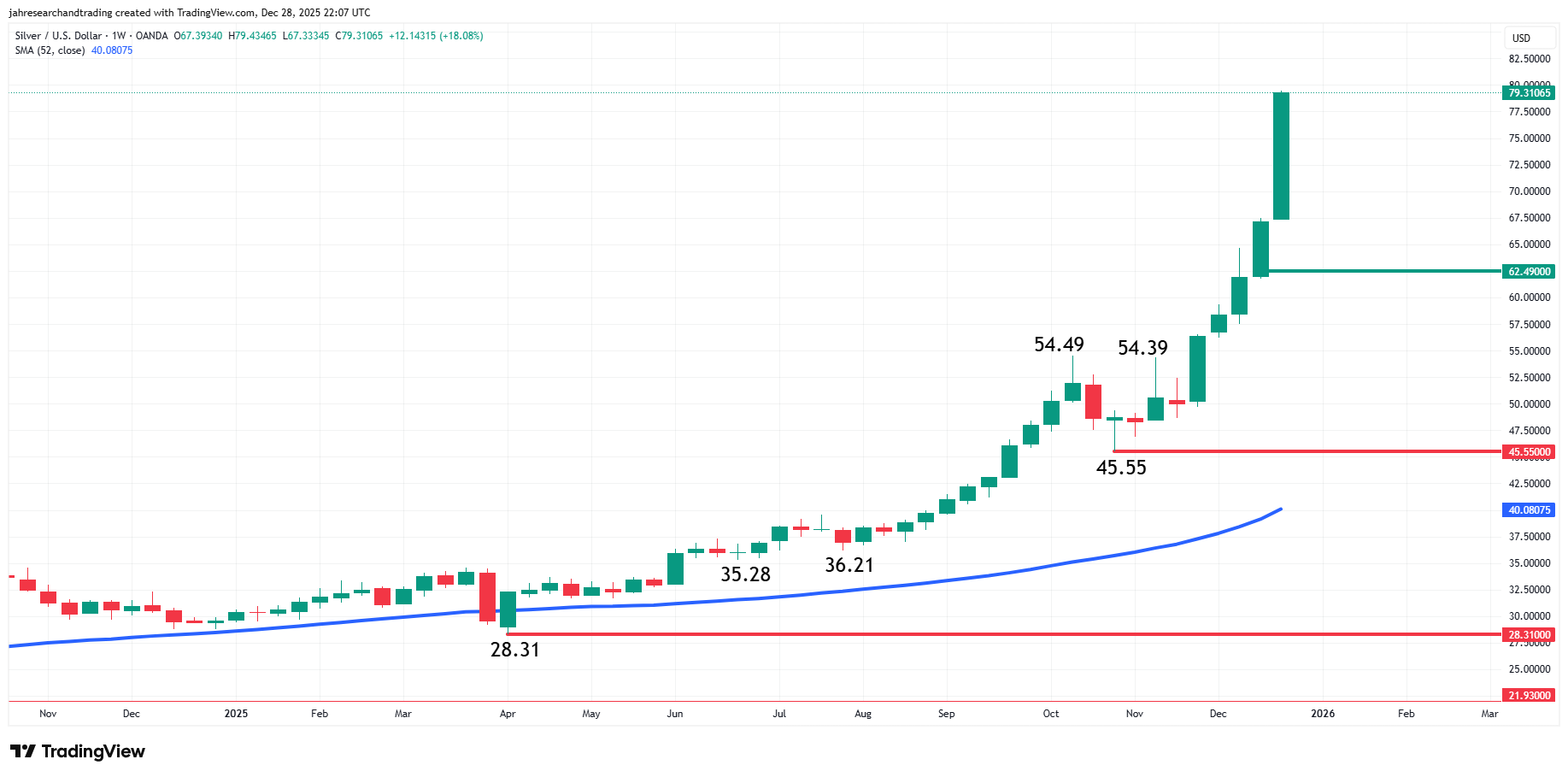Click the 50.00000 price axis label
Viewport: 1568px width, 777px height.
1530,404
